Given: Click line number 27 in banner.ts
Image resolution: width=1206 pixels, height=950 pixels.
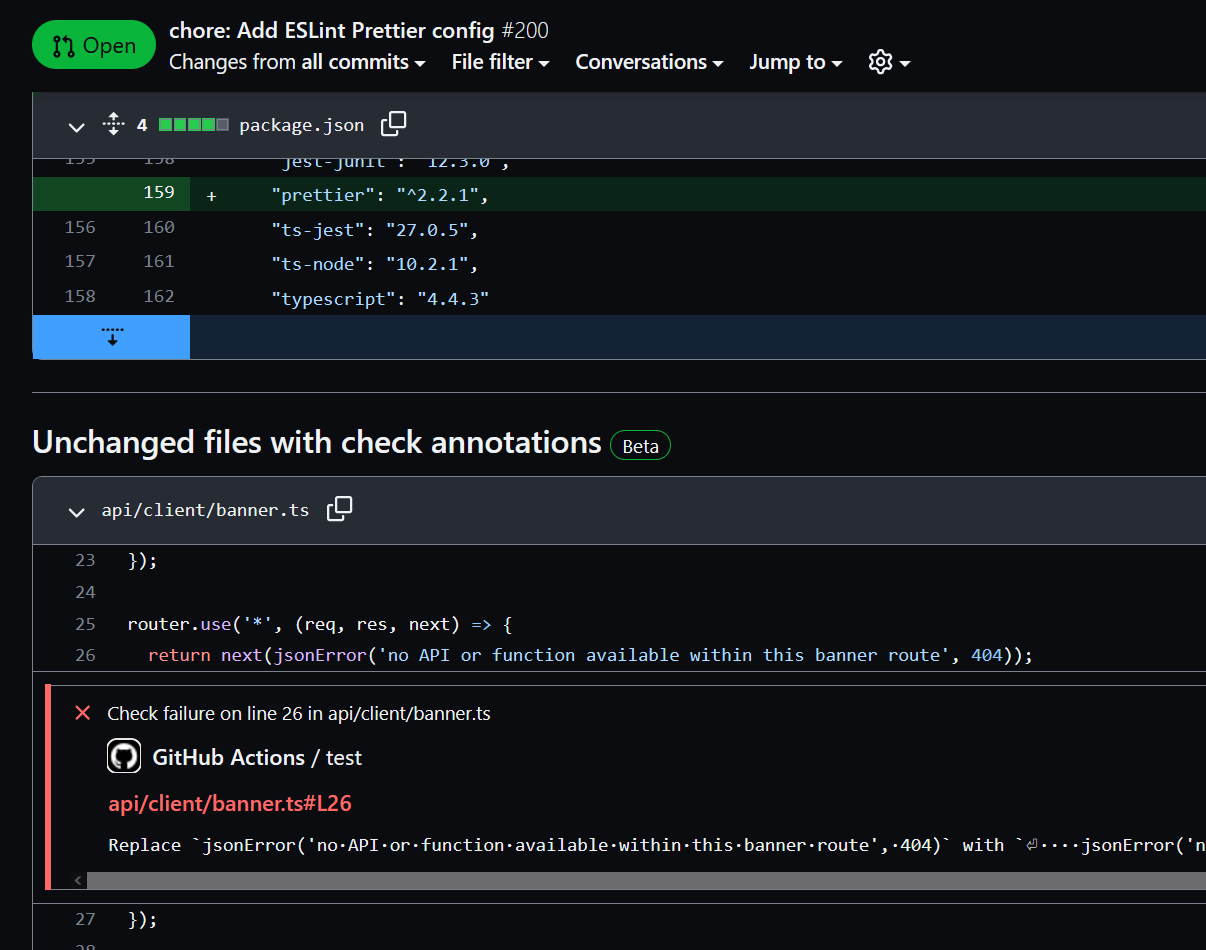Looking at the screenshot, I should (85, 918).
